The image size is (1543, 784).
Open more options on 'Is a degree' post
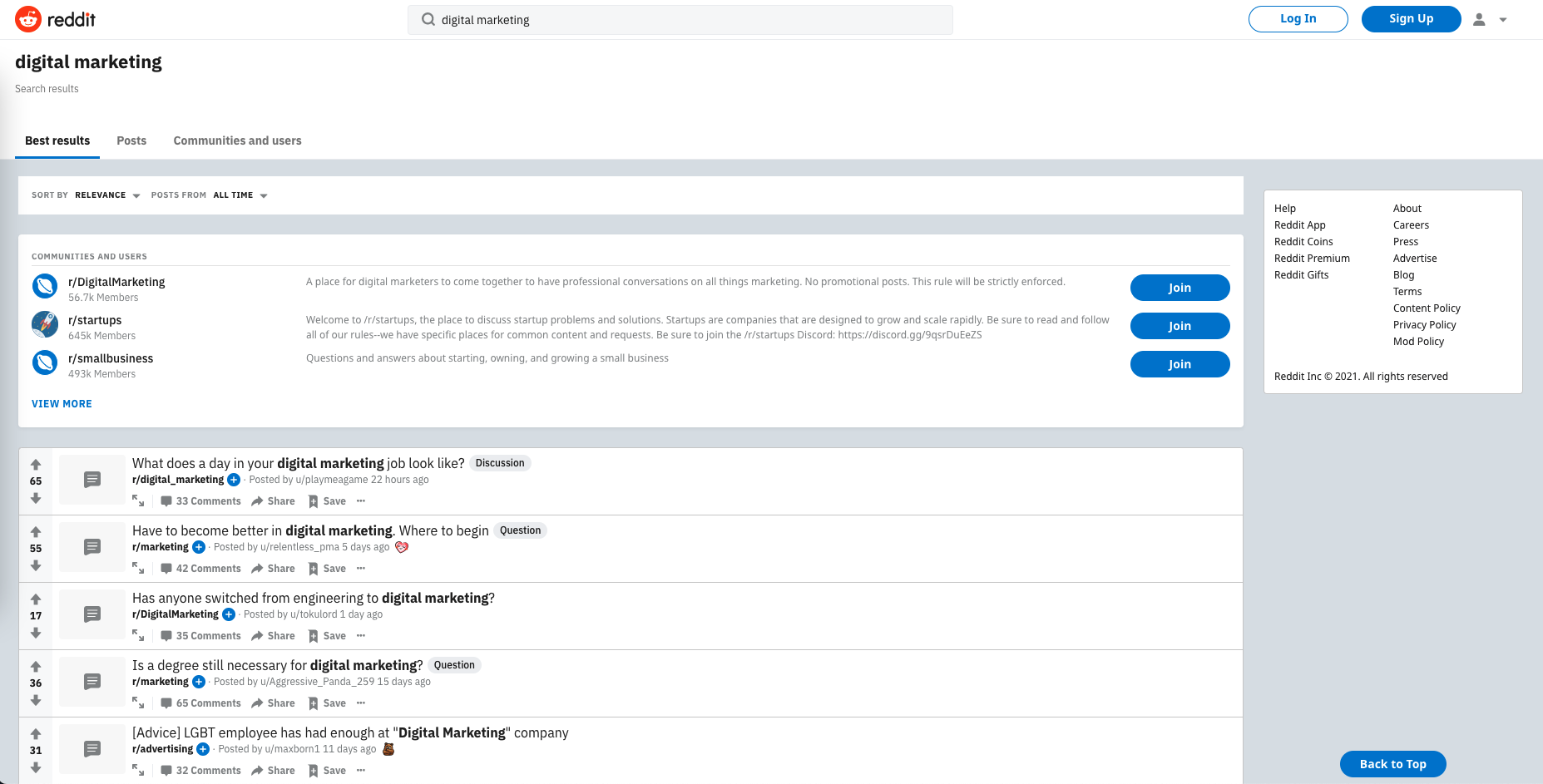[361, 703]
